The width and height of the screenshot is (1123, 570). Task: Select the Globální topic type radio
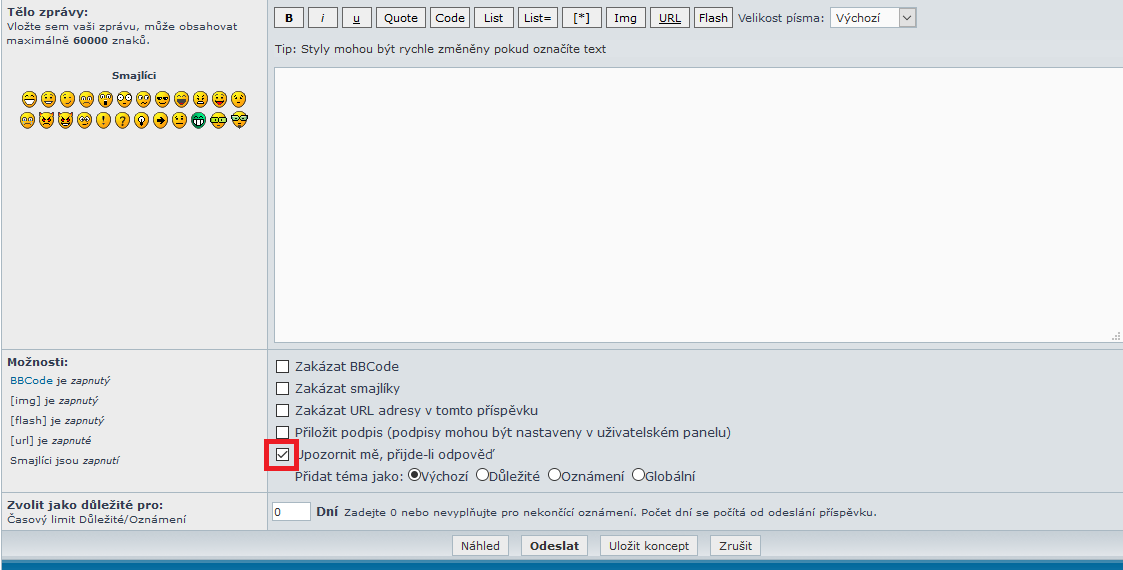[638, 476]
